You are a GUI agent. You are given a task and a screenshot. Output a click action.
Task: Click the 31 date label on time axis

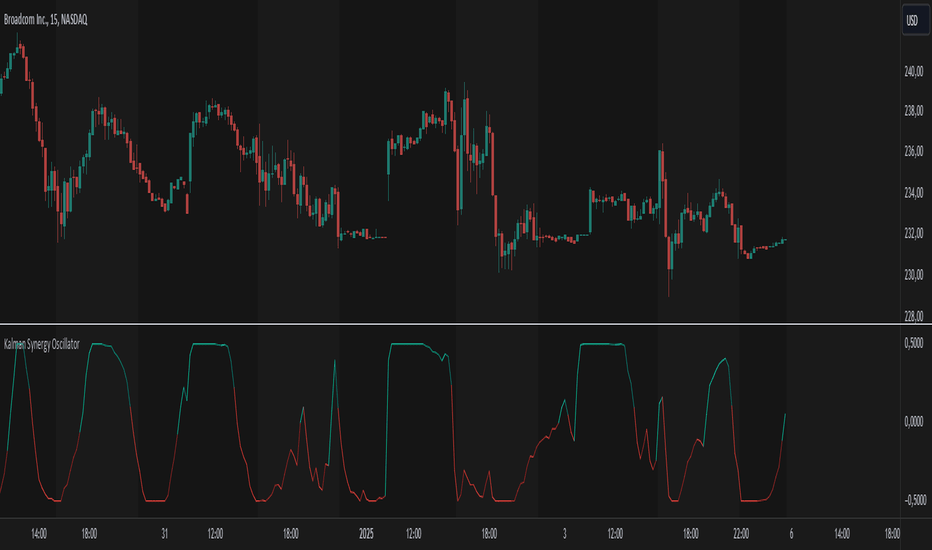point(165,533)
